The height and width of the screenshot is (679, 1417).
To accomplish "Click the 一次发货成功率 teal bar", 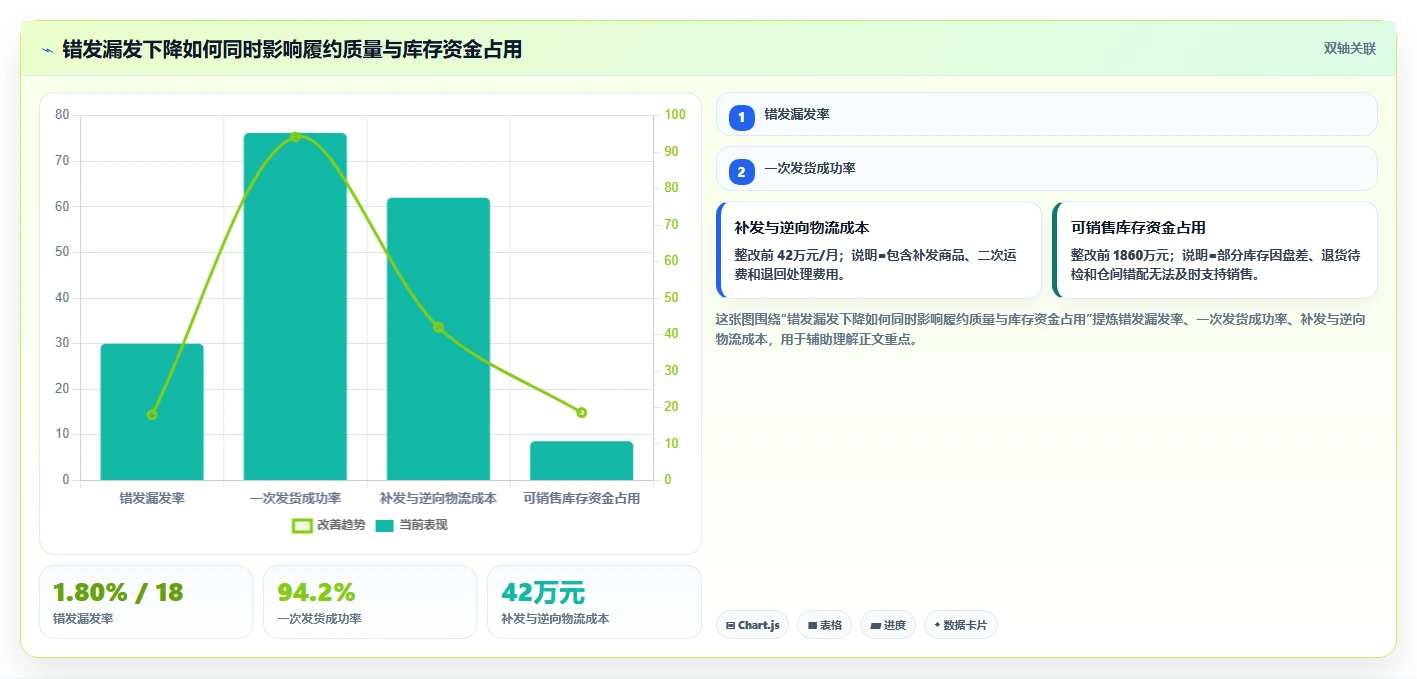I will [x=295, y=306].
